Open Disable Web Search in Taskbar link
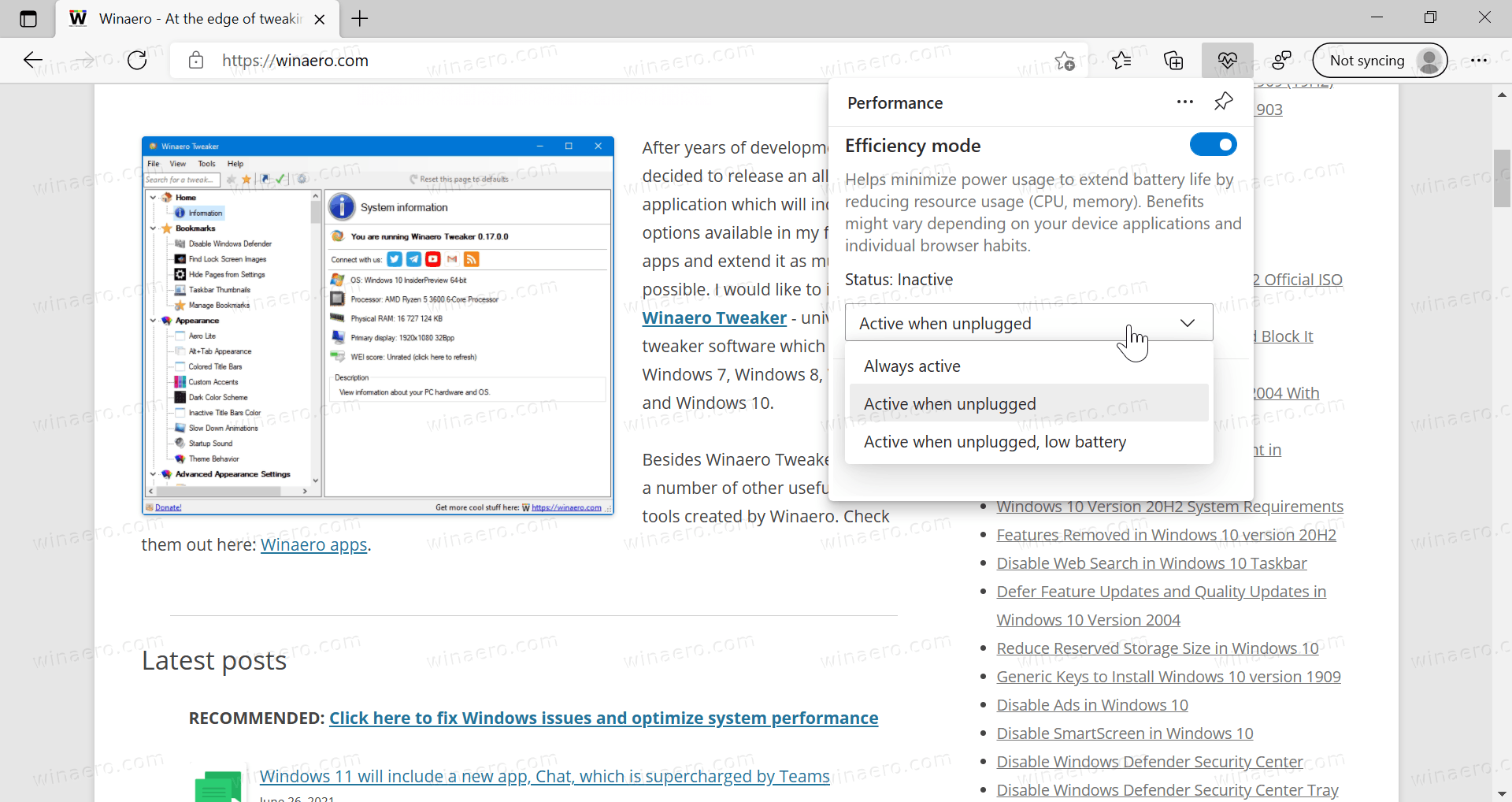The width and height of the screenshot is (1512, 802). (1151, 563)
